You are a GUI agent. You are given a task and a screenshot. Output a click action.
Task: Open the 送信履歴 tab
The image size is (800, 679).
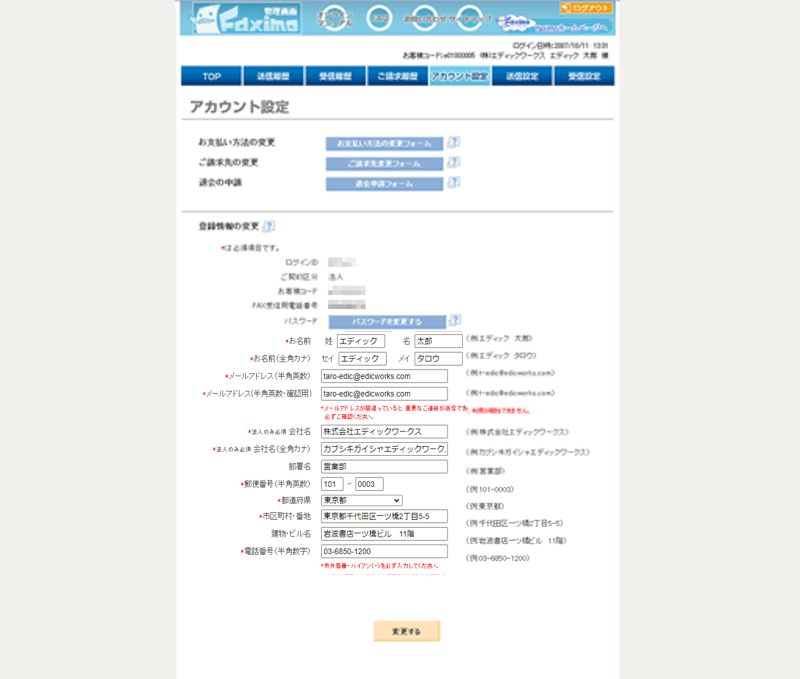click(x=273, y=76)
